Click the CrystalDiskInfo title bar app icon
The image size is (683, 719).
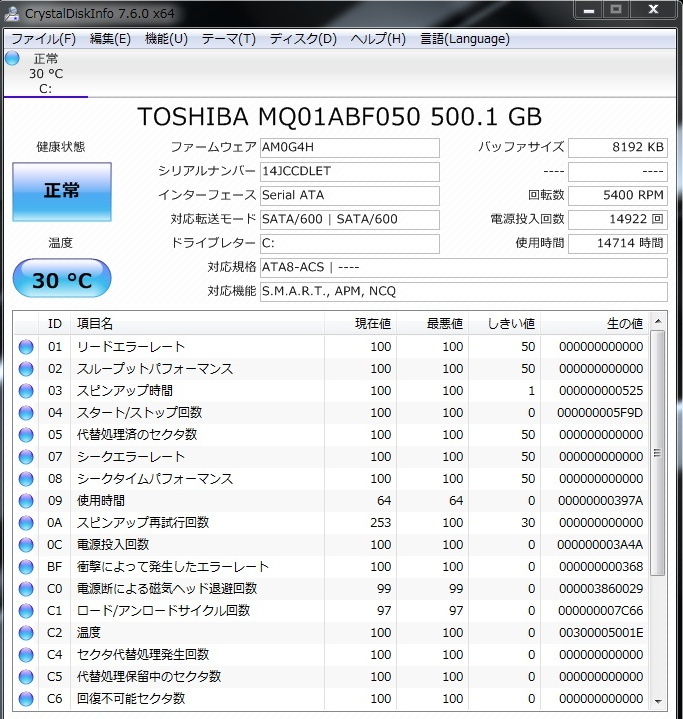[x=12, y=11]
